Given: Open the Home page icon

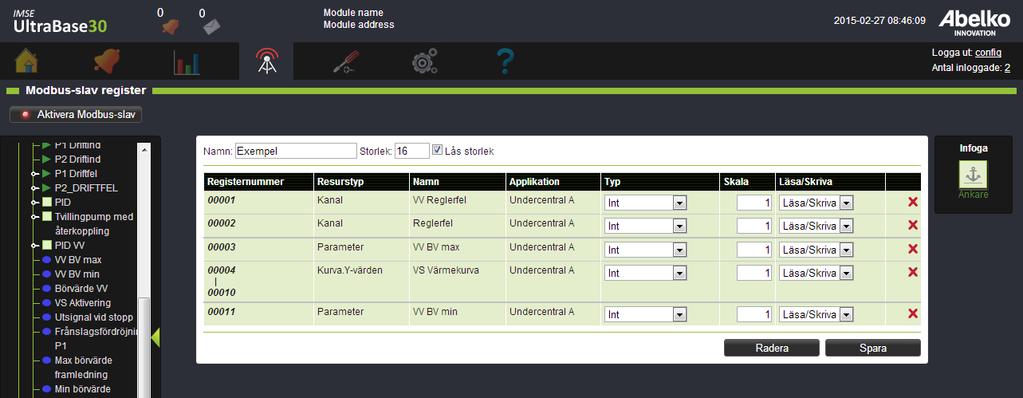Looking at the screenshot, I should coord(26,61).
